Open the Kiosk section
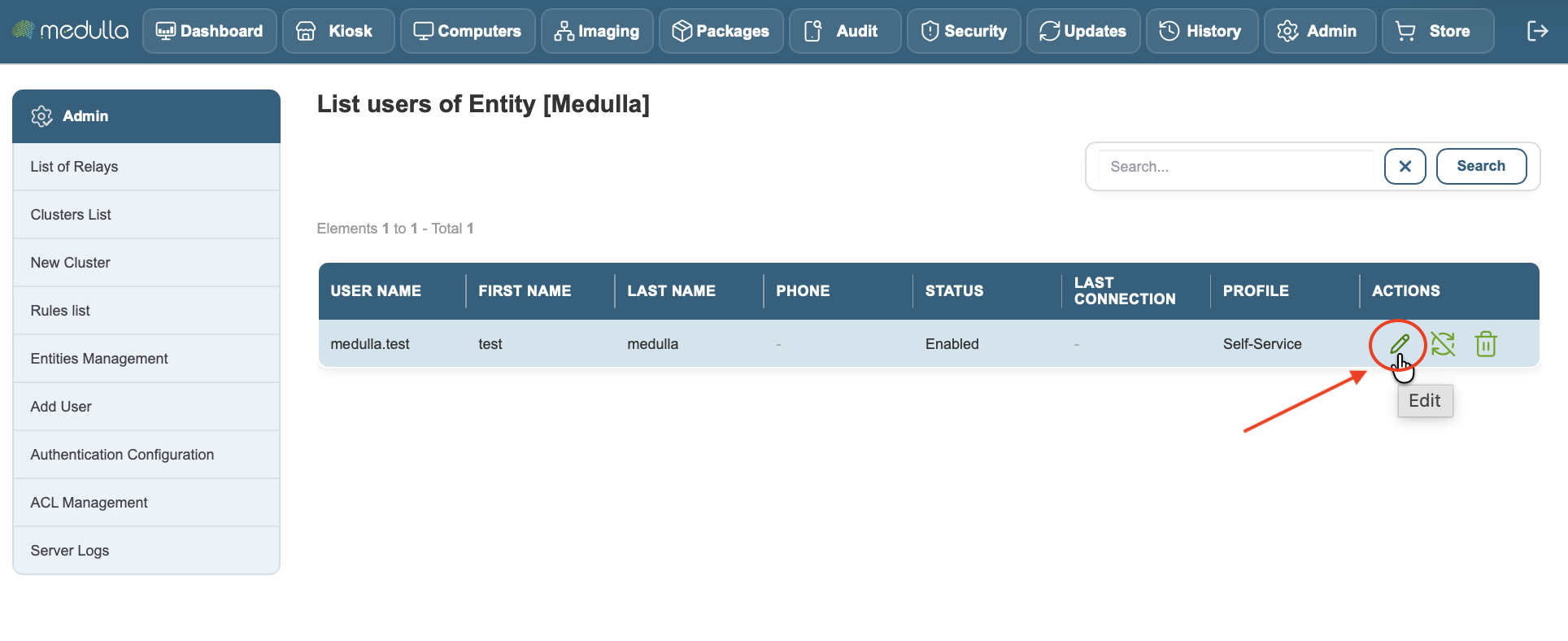Image resolution: width=1568 pixels, height=641 pixels. 338,31
